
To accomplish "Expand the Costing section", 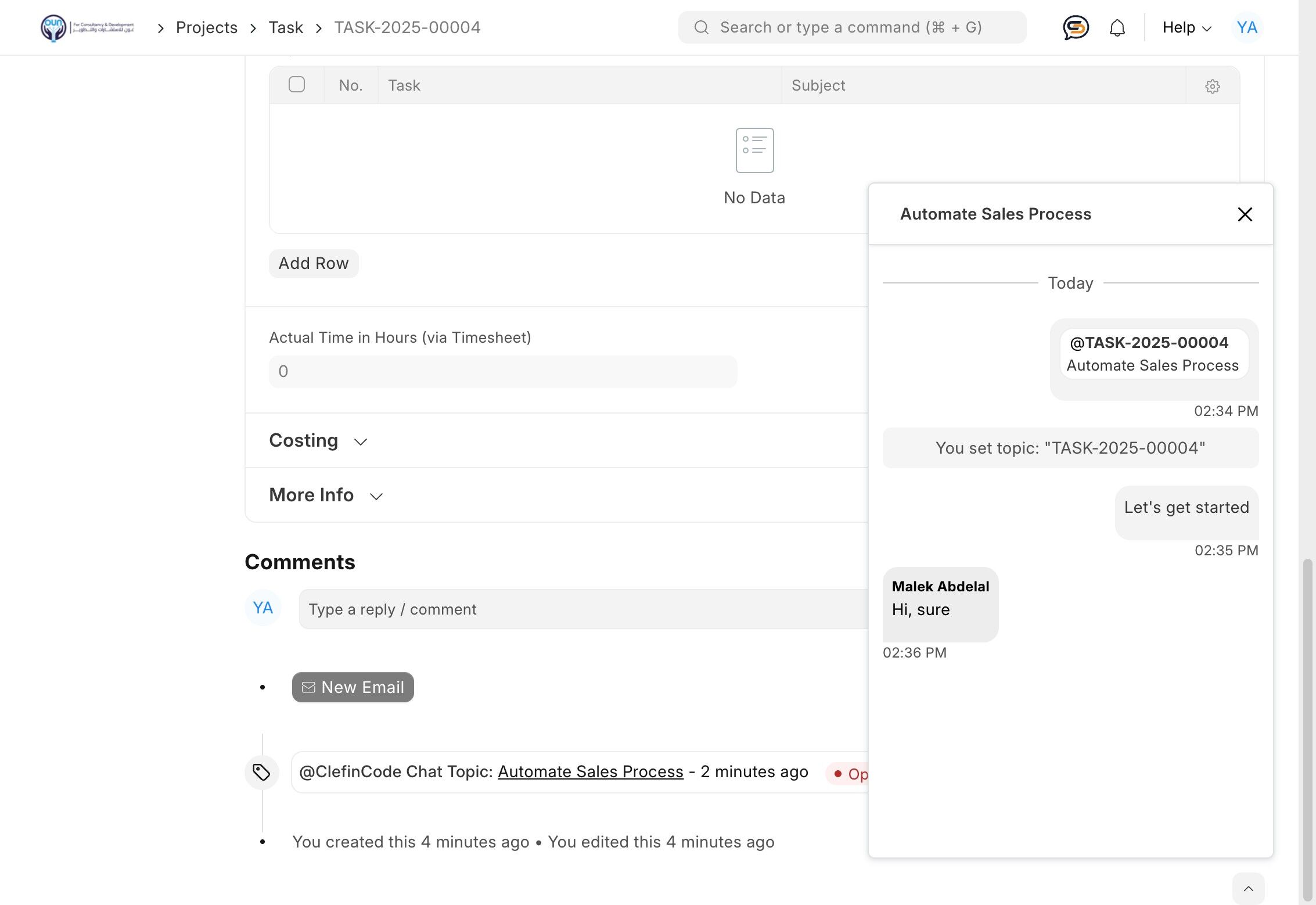I will click(x=318, y=441).
